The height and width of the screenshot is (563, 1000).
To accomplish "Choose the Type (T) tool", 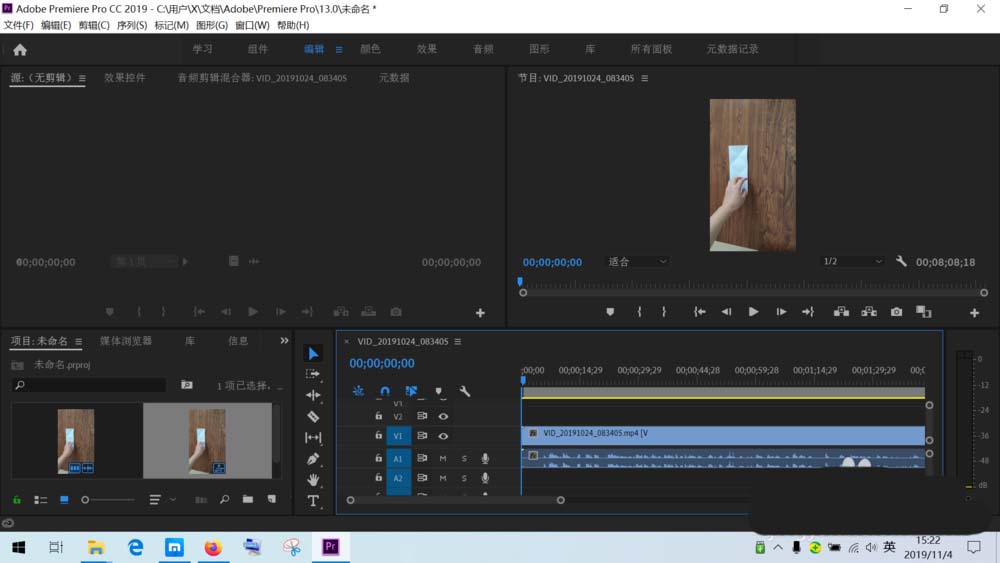I will point(313,501).
